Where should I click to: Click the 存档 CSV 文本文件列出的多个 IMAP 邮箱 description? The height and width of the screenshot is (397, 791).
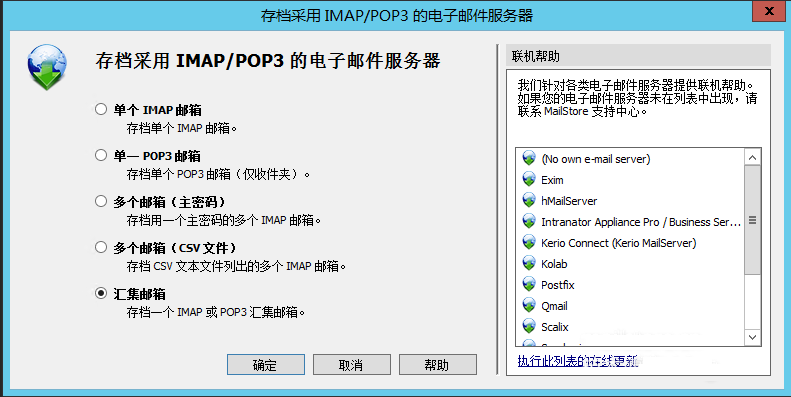(x=236, y=266)
